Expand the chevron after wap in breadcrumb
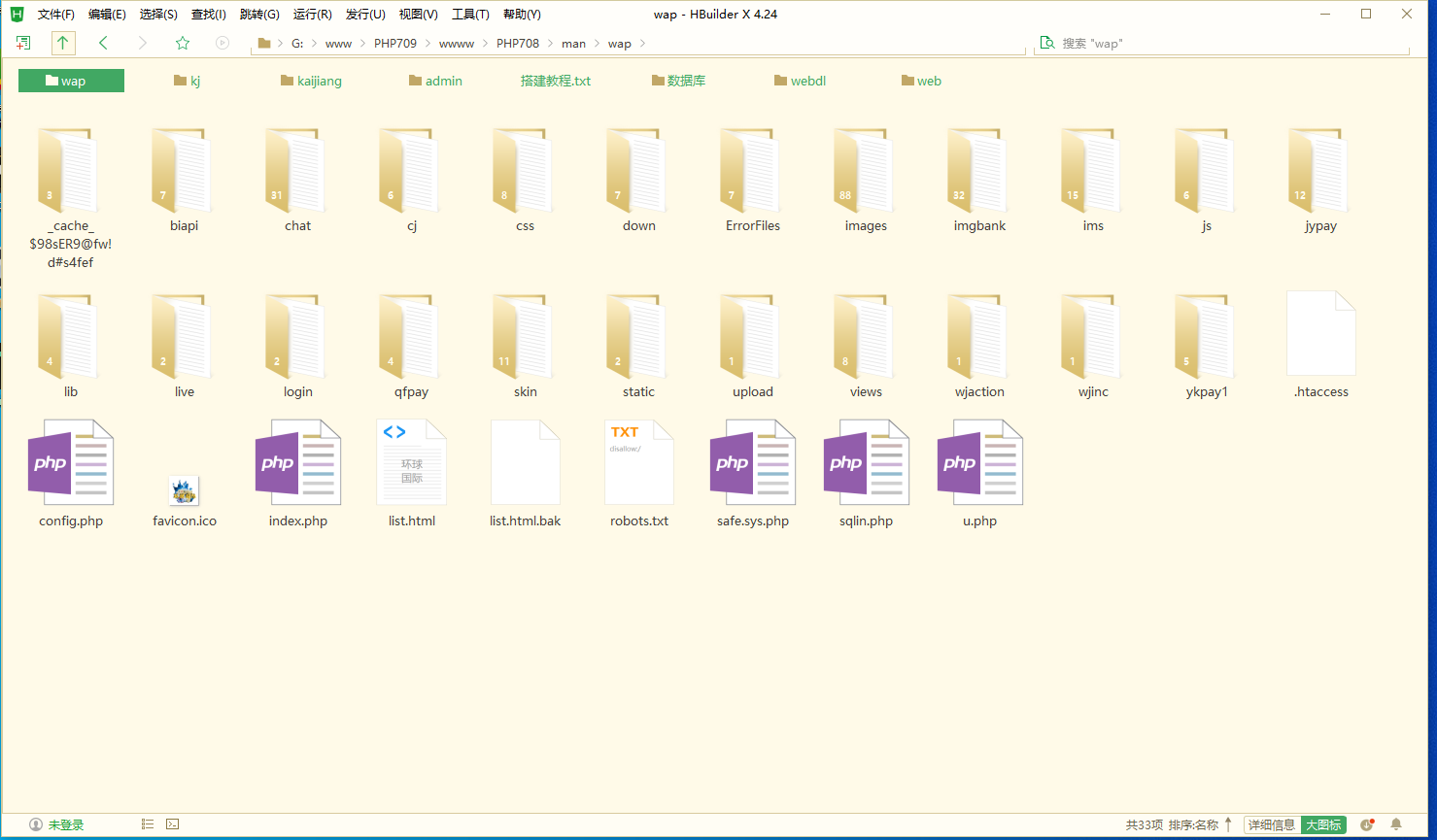The width and height of the screenshot is (1437, 840). pos(642,44)
